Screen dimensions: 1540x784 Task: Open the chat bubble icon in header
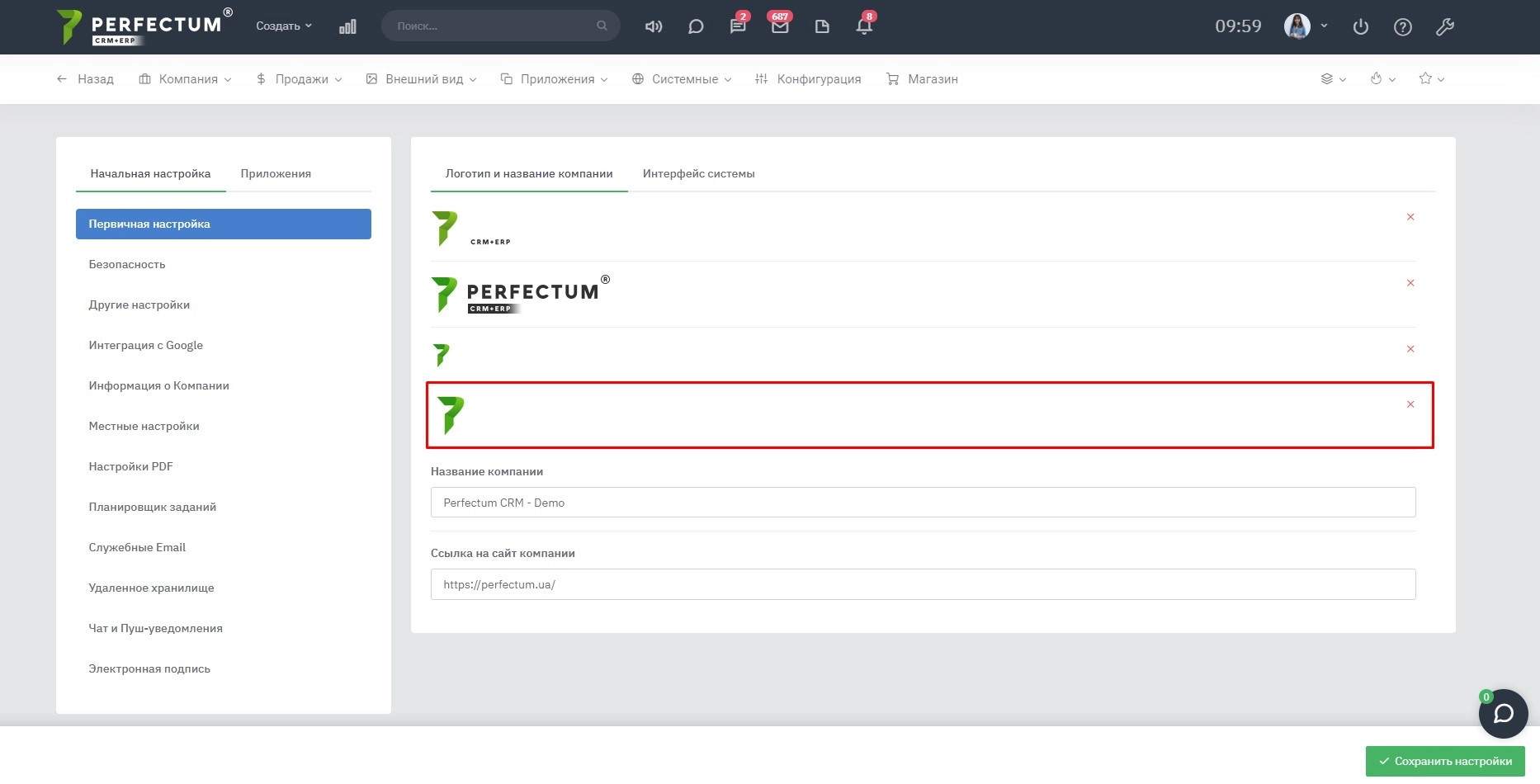pyautogui.click(x=696, y=26)
